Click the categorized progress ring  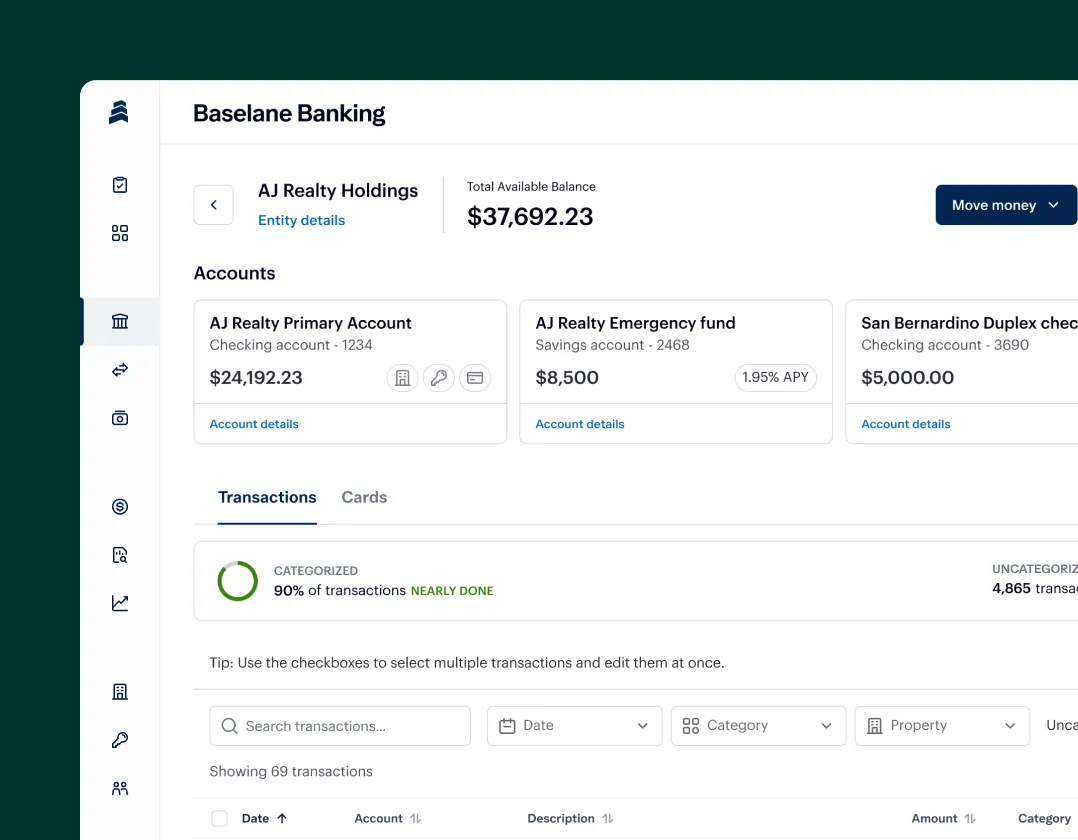(238, 581)
